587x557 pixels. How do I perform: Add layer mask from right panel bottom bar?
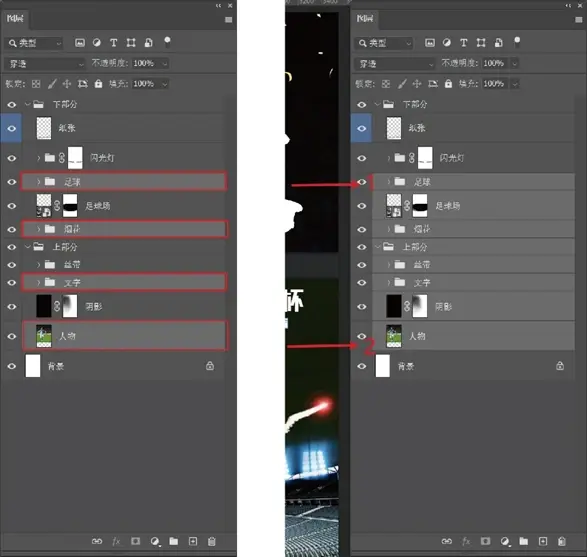486,541
